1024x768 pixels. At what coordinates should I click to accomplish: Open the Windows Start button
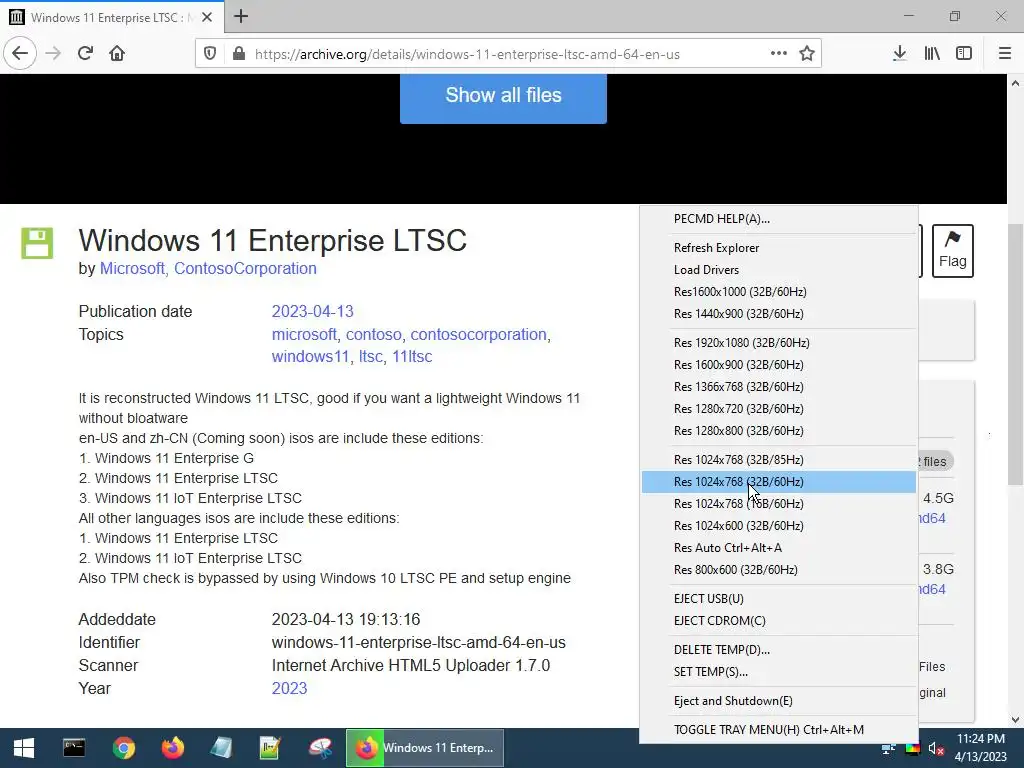(x=24, y=748)
